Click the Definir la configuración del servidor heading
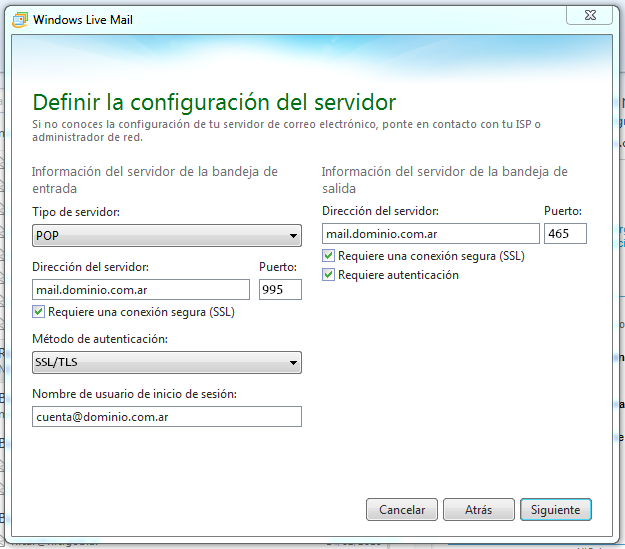Viewport: 625px width, 549px height. click(x=214, y=102)
